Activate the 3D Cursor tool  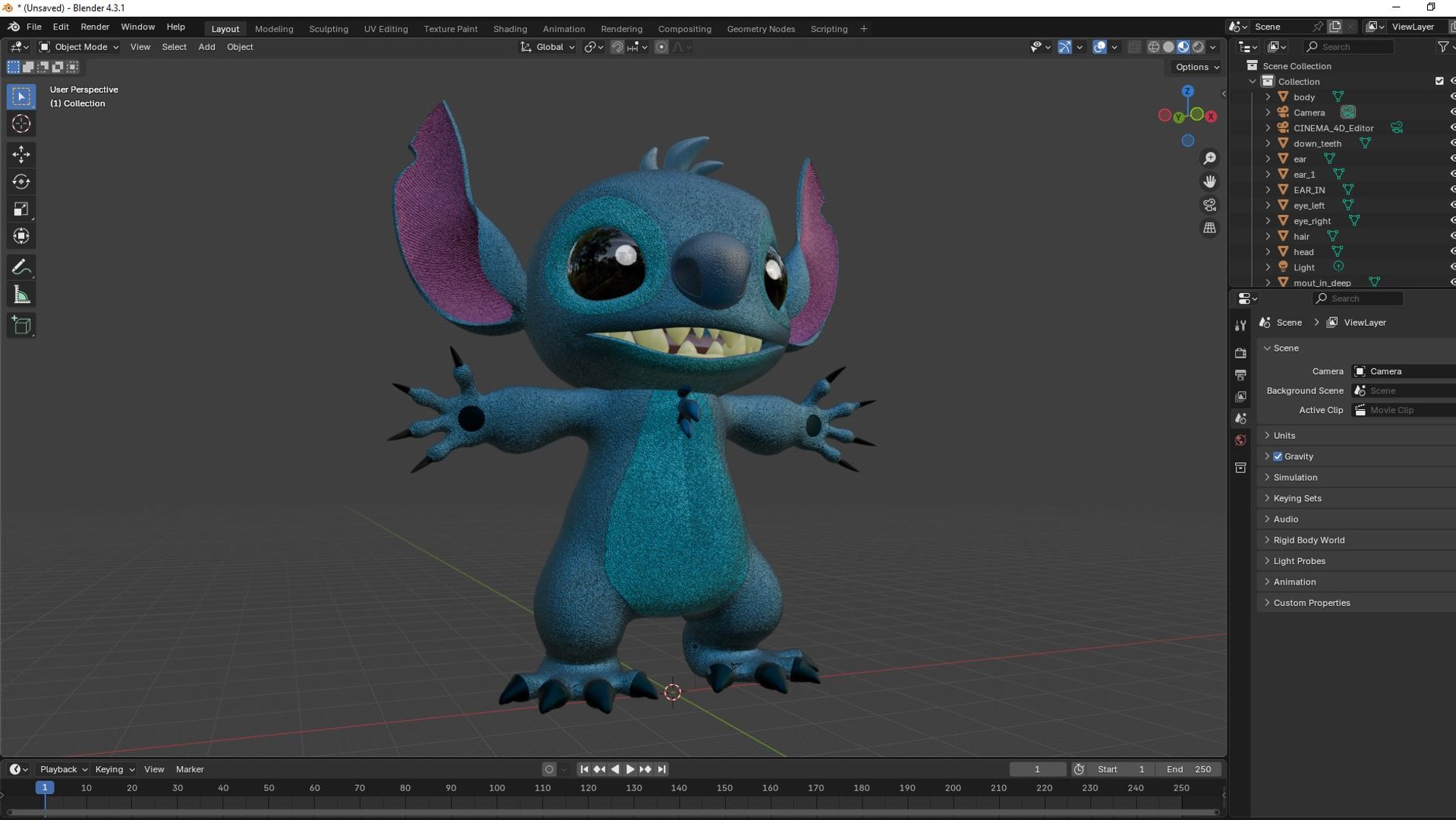(x=21, y=124)
